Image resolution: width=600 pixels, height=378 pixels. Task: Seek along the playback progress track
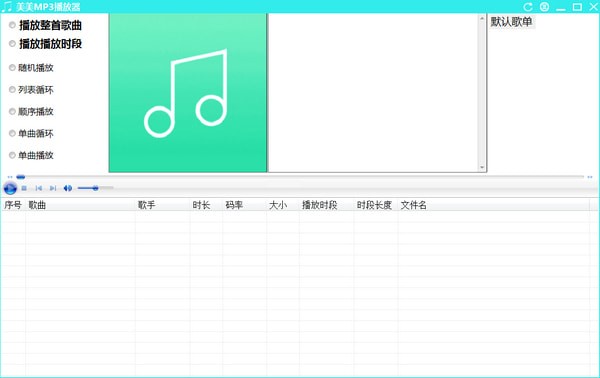[x=300, y=177]
